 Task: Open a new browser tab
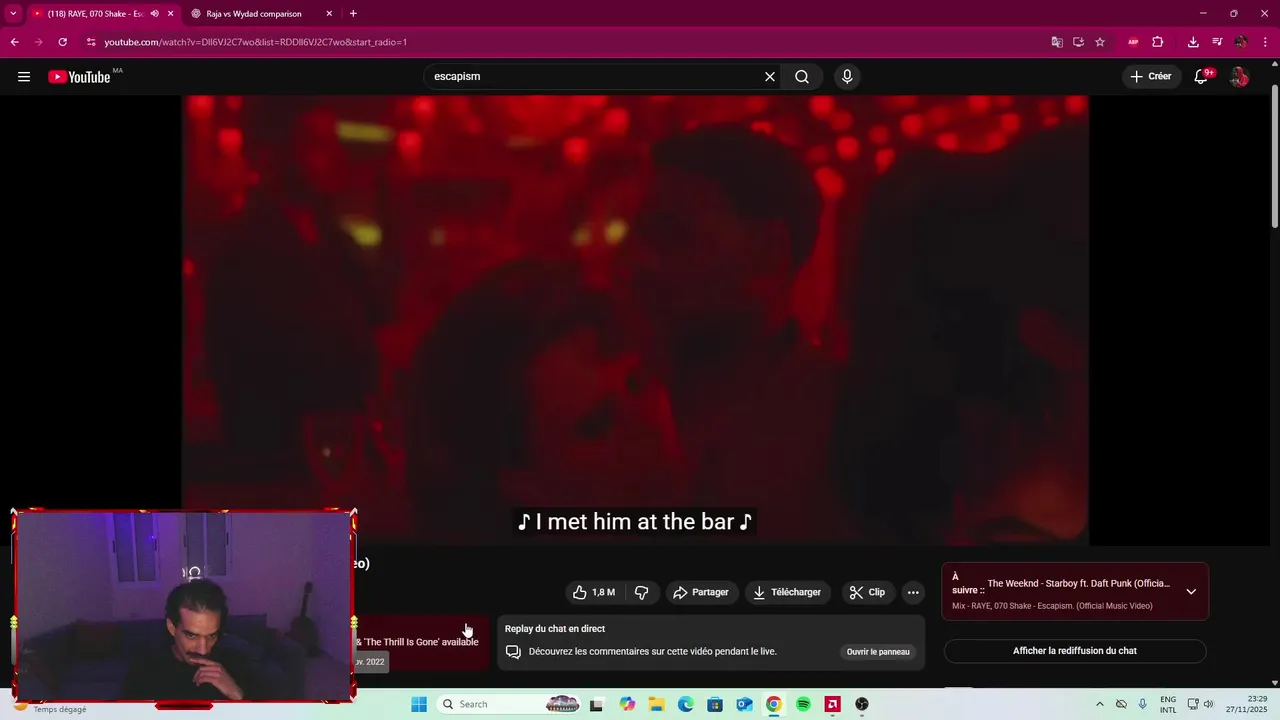[x=353, y=14]
